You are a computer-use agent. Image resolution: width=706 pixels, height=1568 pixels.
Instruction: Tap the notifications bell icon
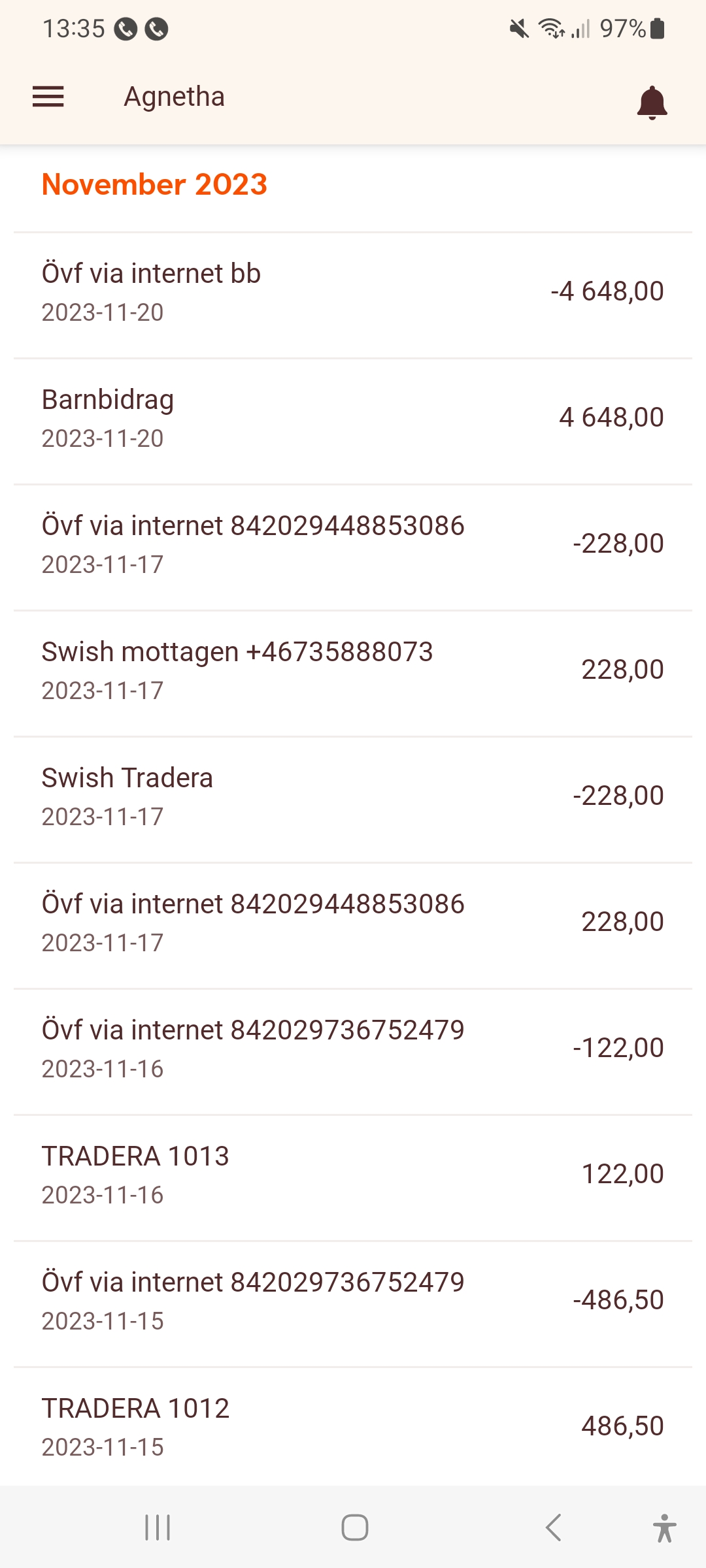tap(652, 102)
